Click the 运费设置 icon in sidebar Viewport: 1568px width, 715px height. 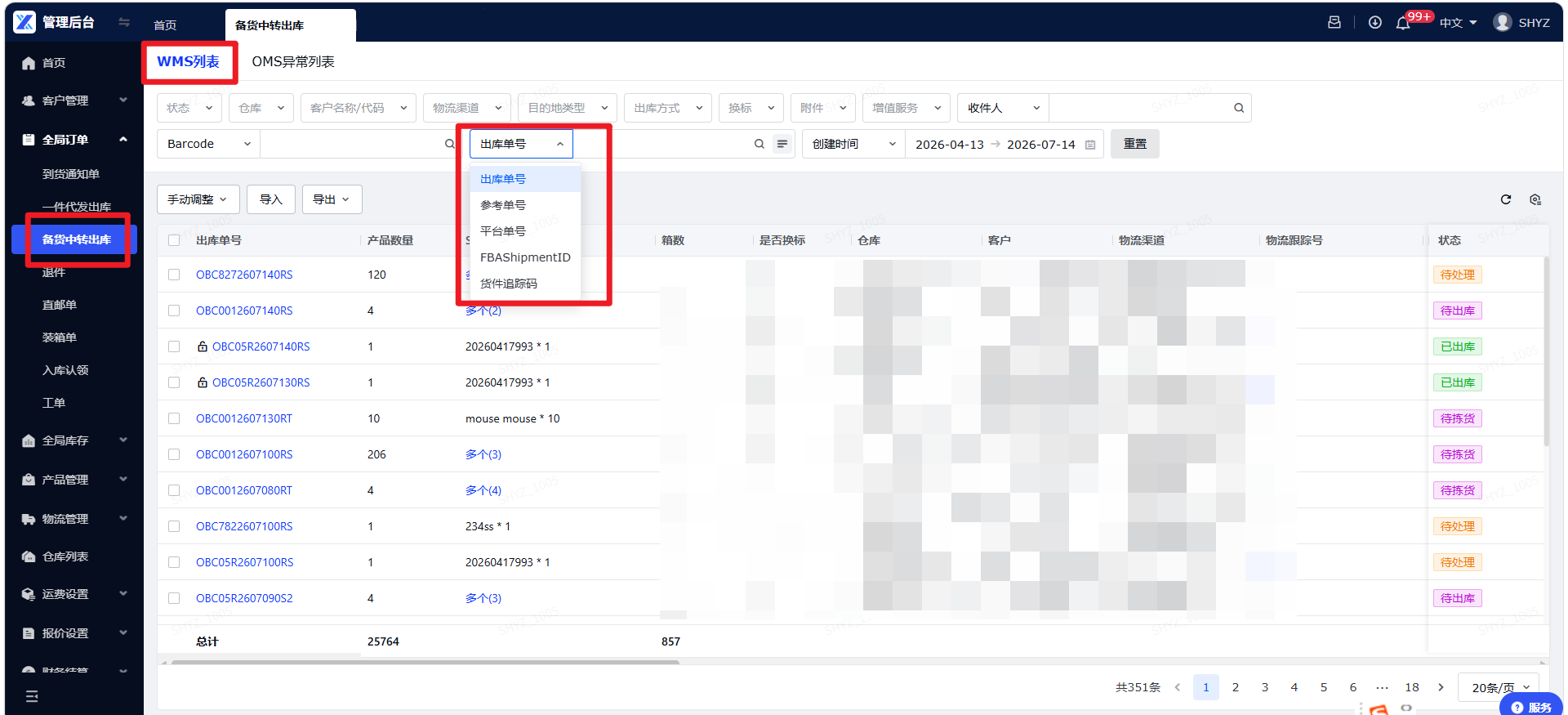[x=29, y=594]
